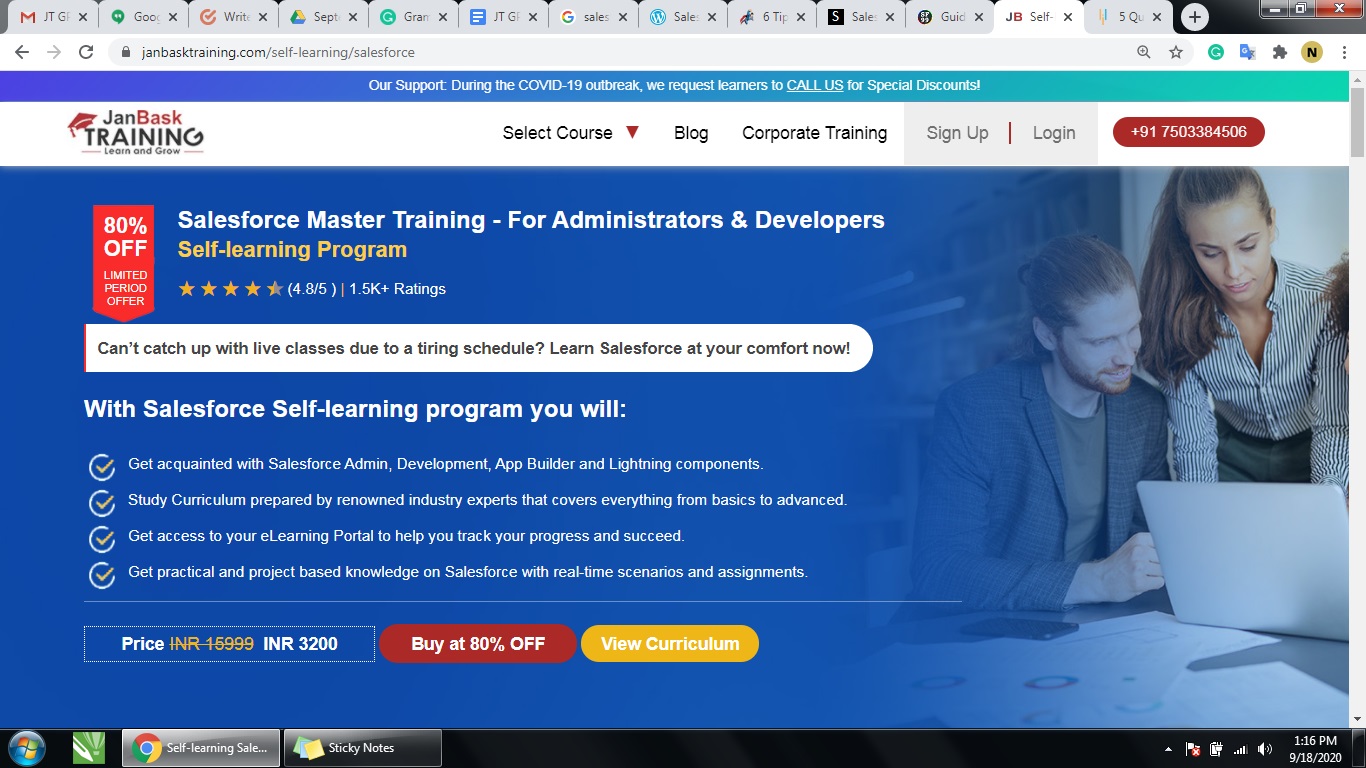This screenshot has width=1366, height=768.
Task: Switch to the Google Hangouts tab
Action: 143,17
